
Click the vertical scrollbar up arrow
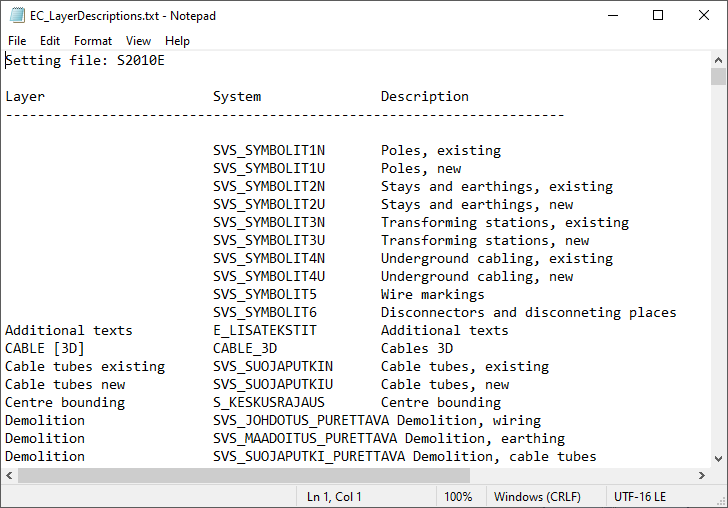[x=718, y=59]
